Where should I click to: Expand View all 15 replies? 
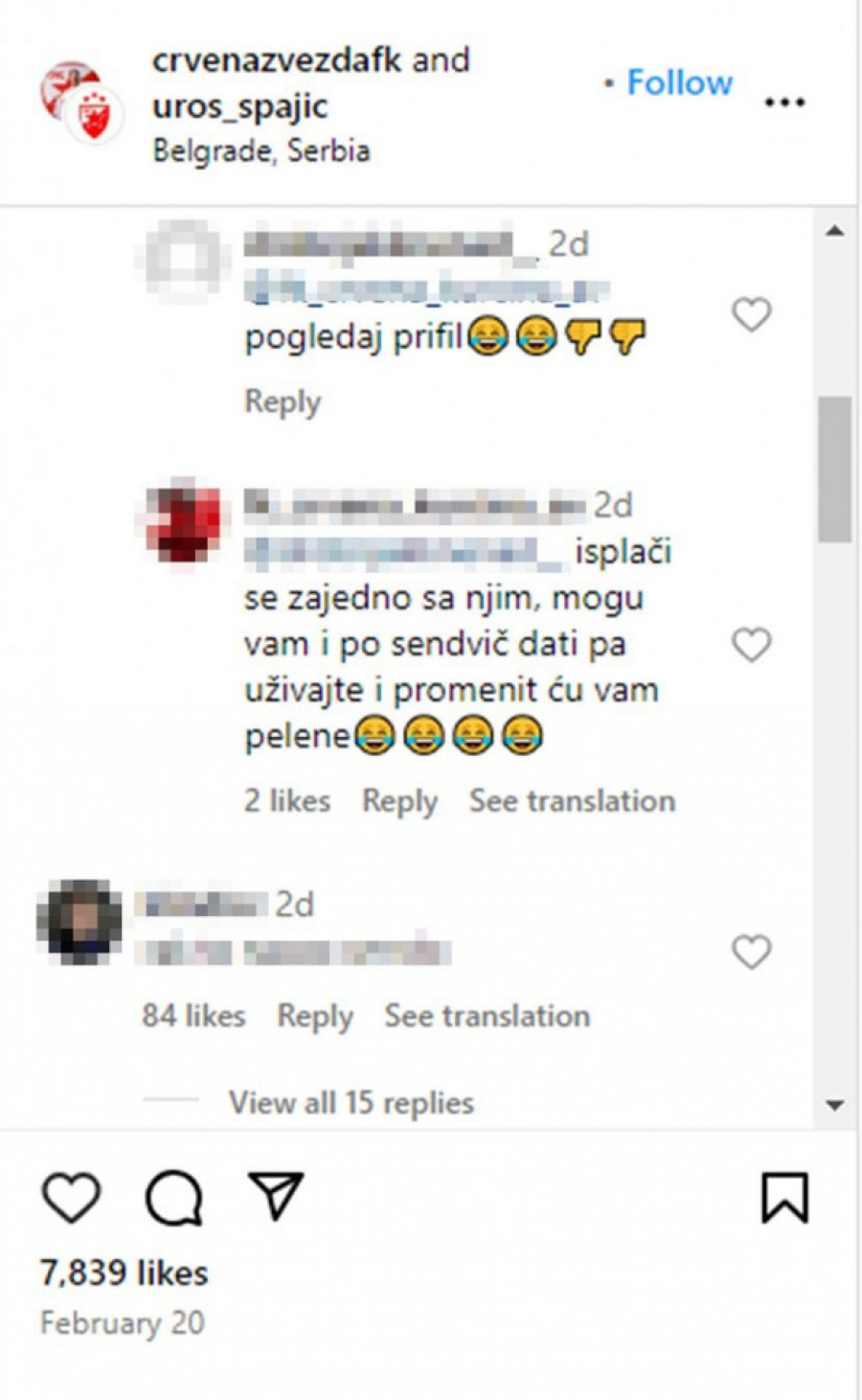[x=351, y=1103]
